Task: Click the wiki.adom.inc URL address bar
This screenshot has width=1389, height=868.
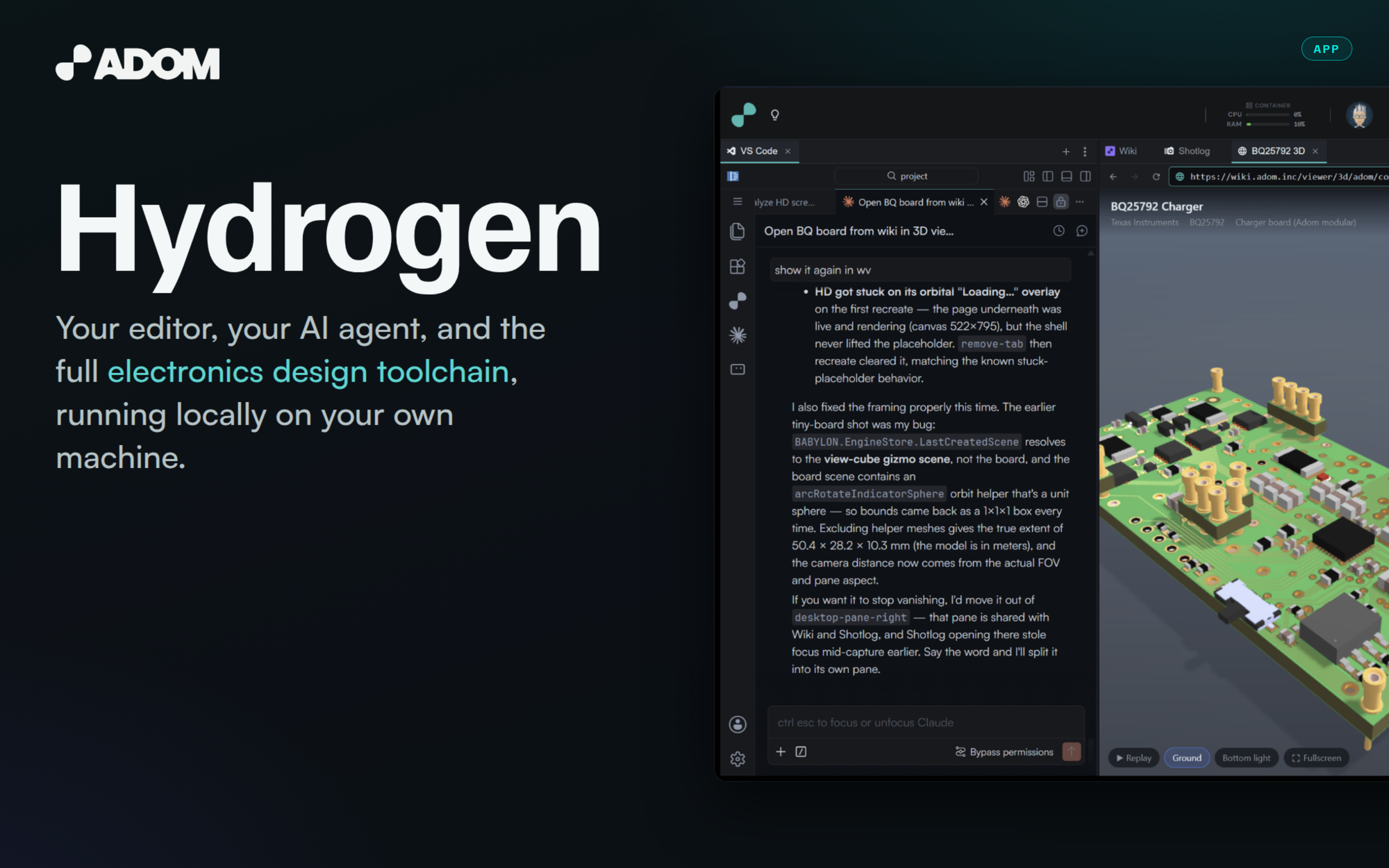Action: (x=1279, y=176)
